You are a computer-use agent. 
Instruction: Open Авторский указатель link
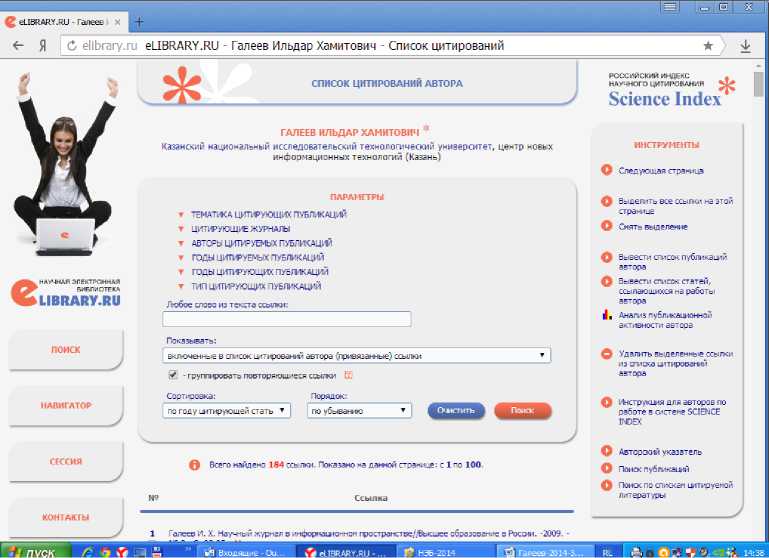pos(660,452)
